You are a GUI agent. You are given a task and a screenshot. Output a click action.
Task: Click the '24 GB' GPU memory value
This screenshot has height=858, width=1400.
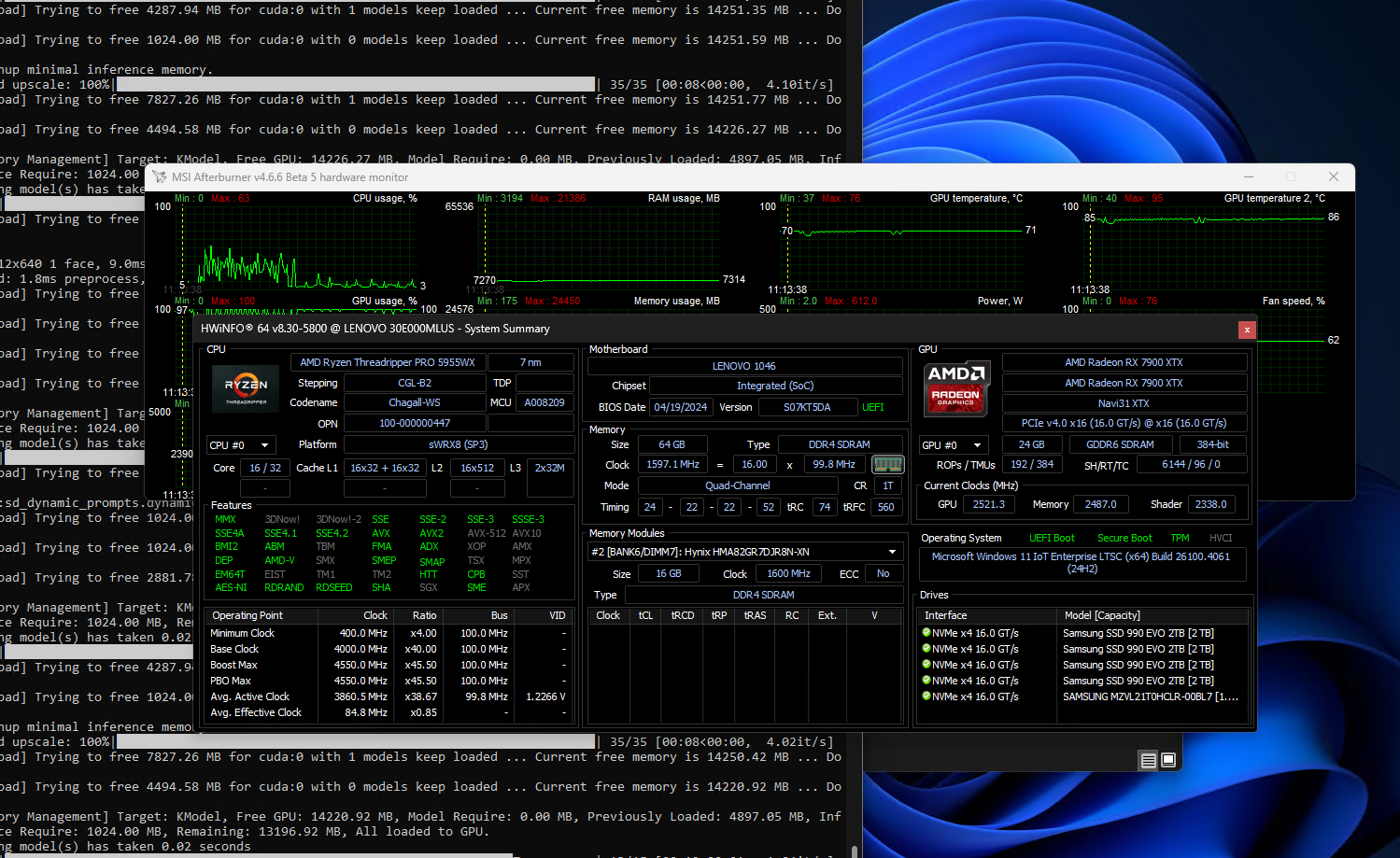point(1031,444)
